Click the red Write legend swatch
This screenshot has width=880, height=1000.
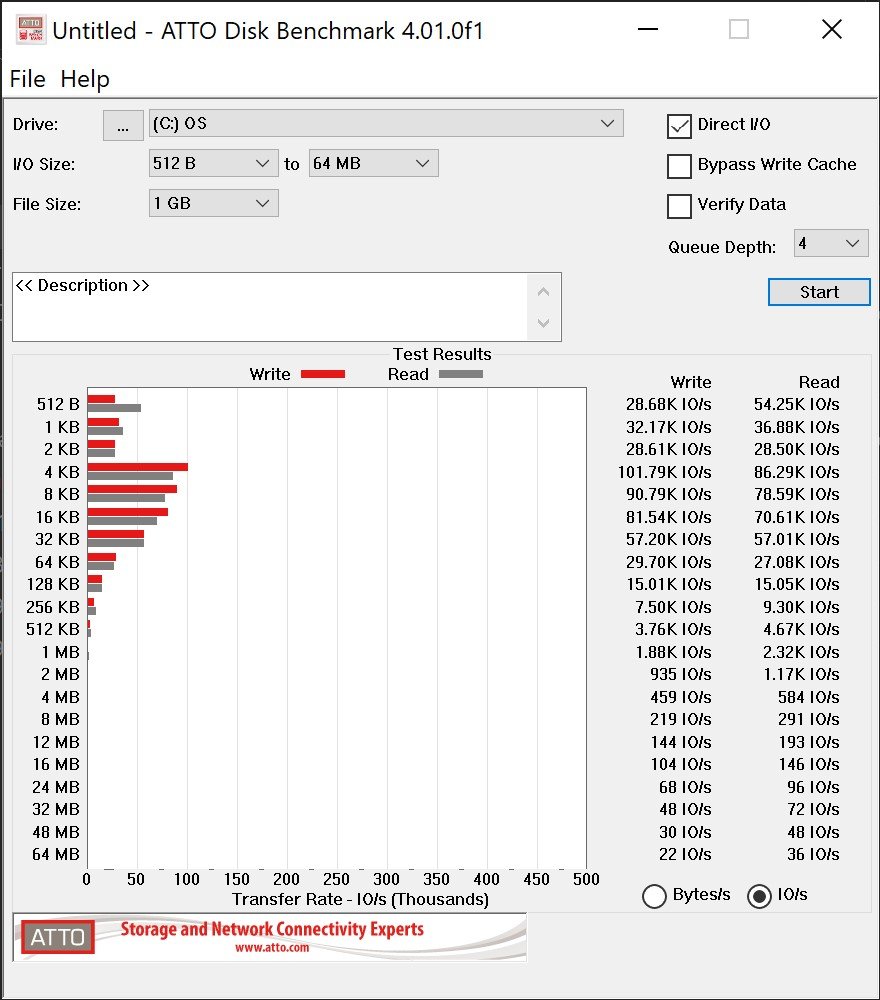323,374
